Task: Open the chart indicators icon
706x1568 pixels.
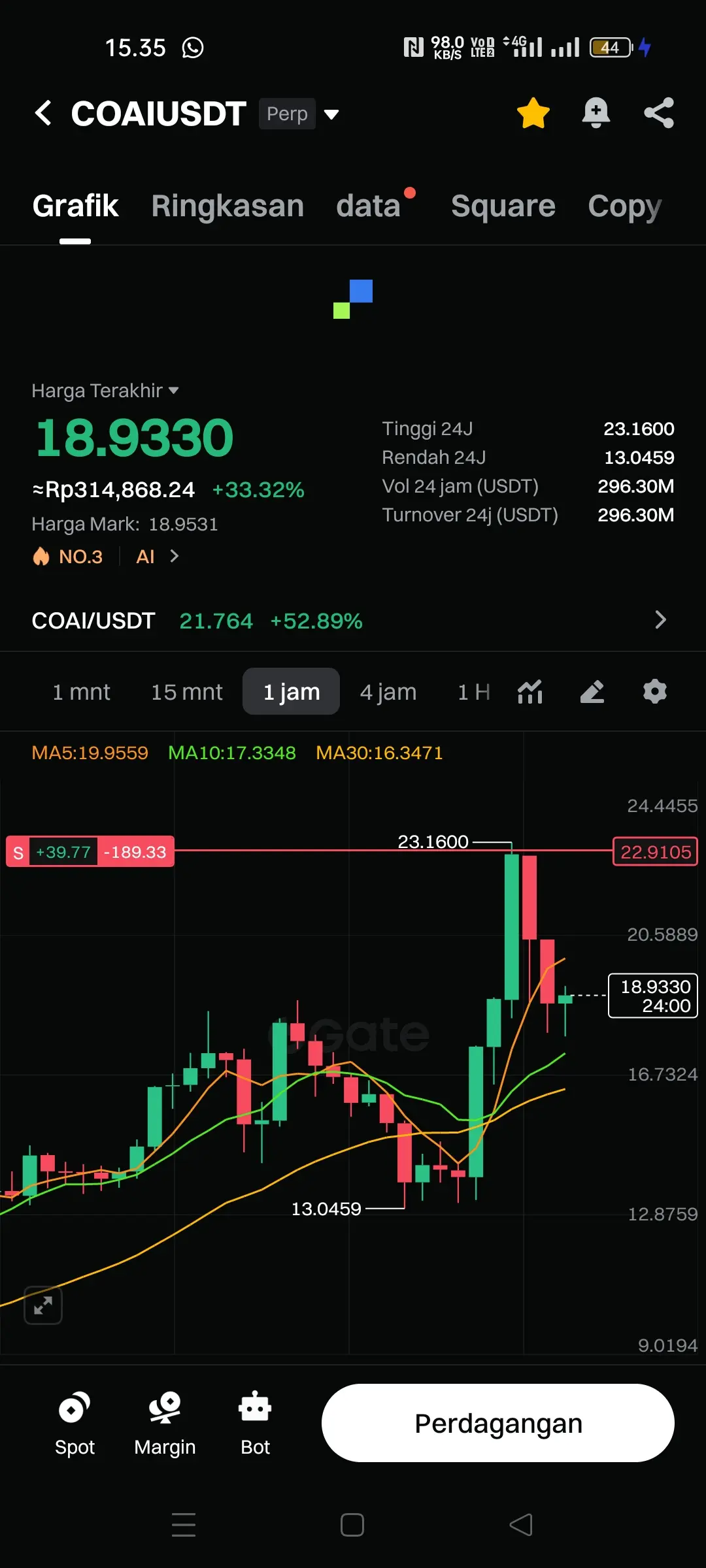Action: [x=530, y=691]
